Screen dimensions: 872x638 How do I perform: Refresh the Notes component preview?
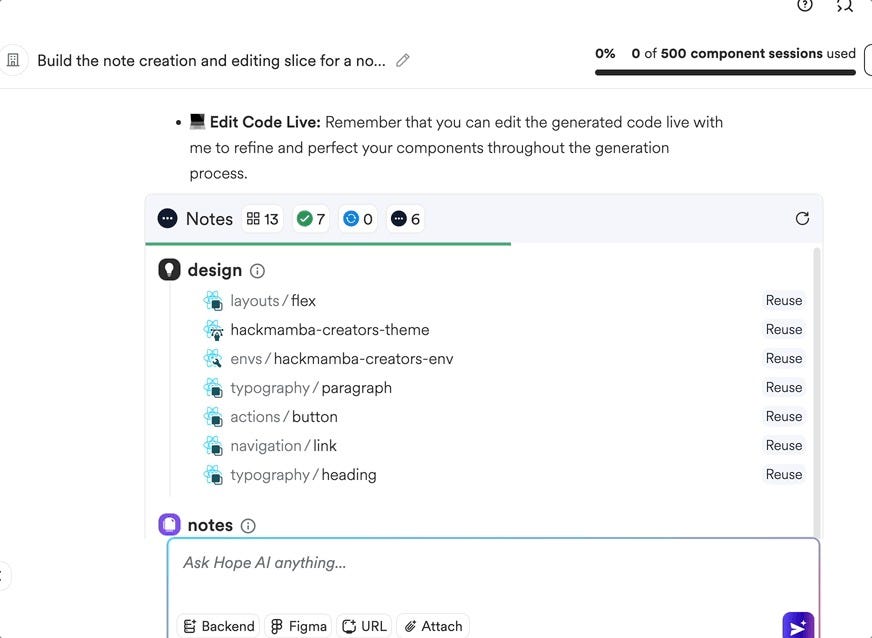802,218
